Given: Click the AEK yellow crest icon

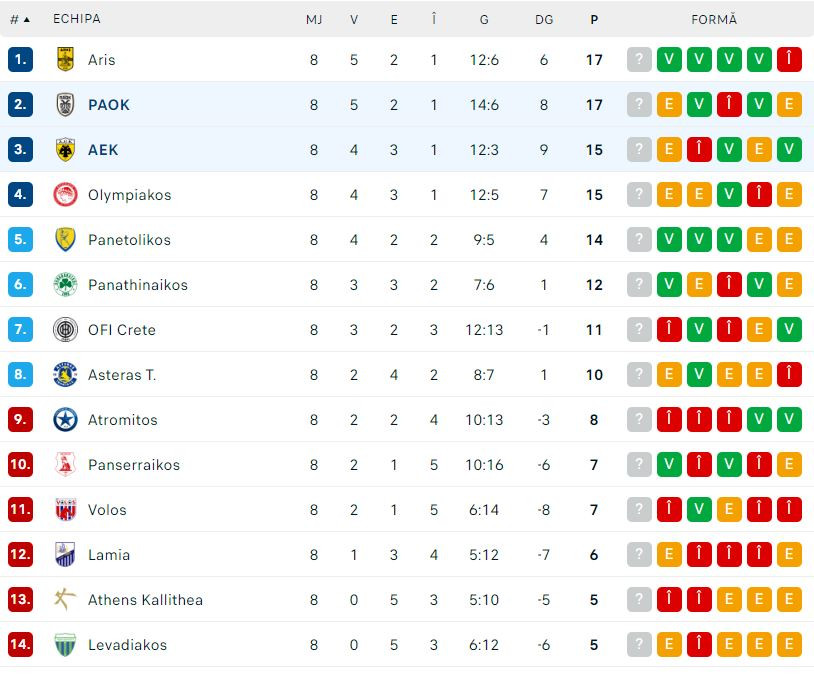Looking at the screenshot, I should coord(66,150).
